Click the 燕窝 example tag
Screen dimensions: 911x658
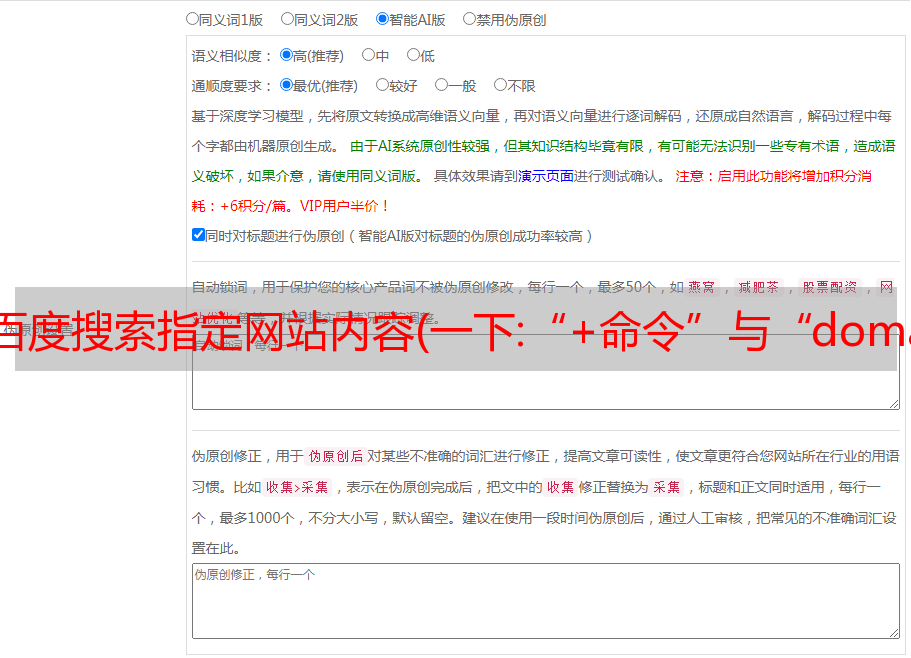pos(701,287)
